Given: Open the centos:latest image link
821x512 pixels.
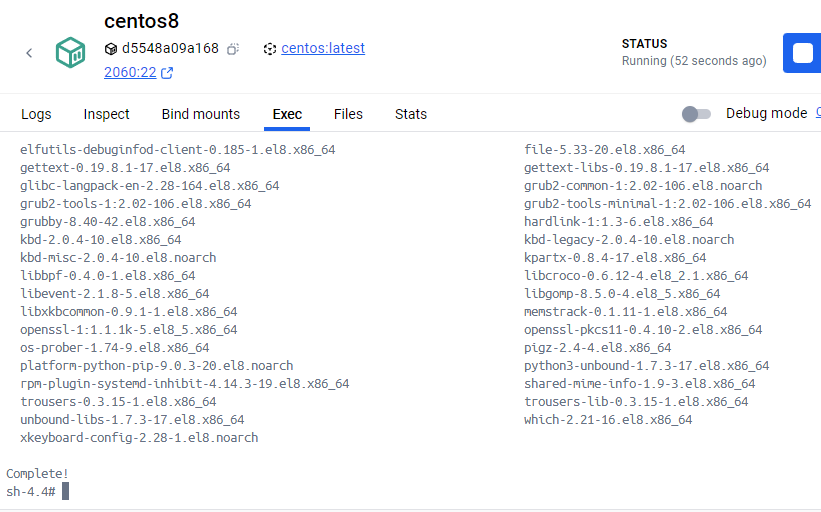Looking at the screenshot, I should [x=323, y=48].
